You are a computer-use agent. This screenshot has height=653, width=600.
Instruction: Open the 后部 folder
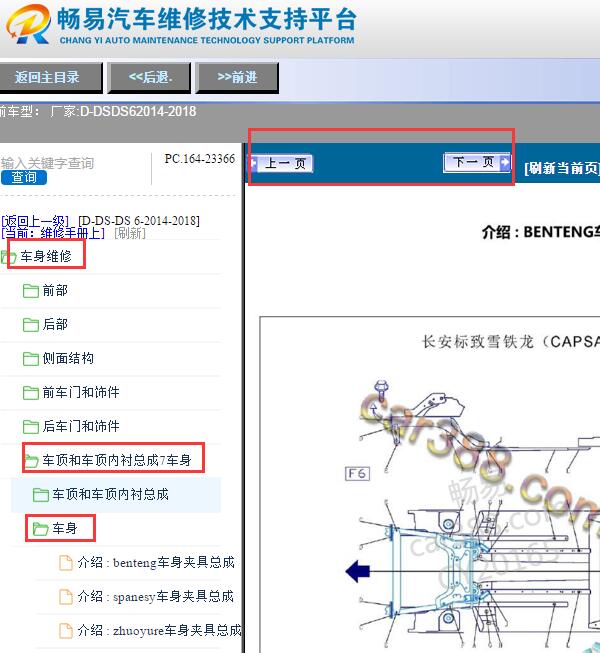(55, 324)
